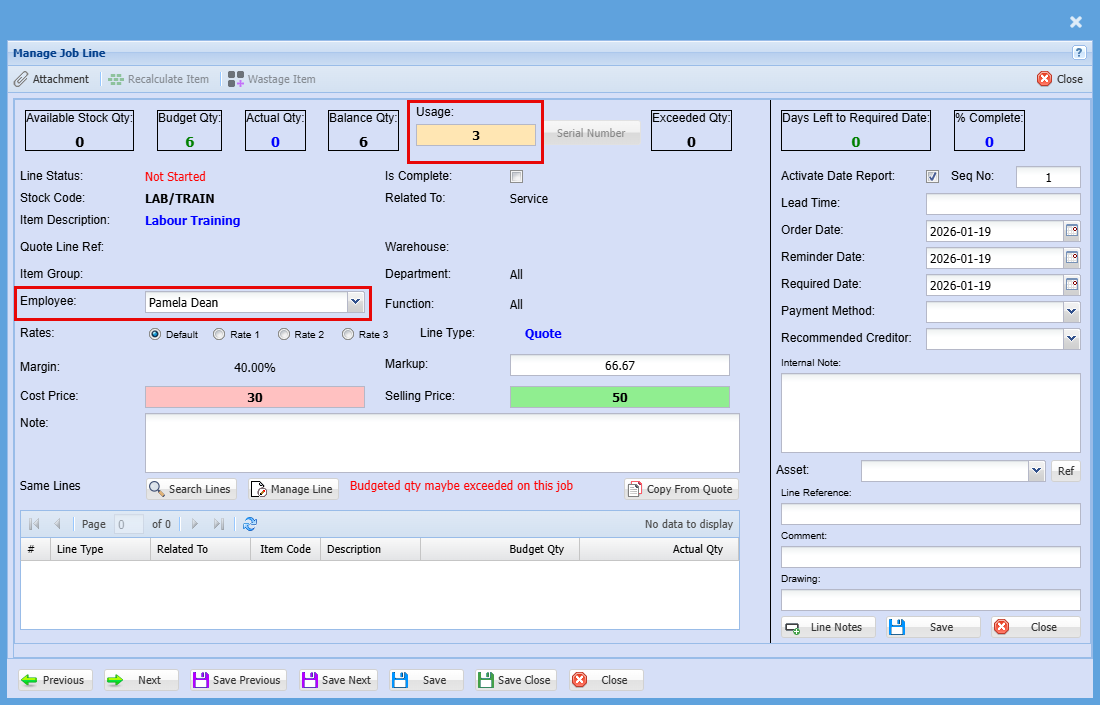The image size is (1100, 705).
Task: Click the Item Code column header
Action: click(x=285, y=549)
